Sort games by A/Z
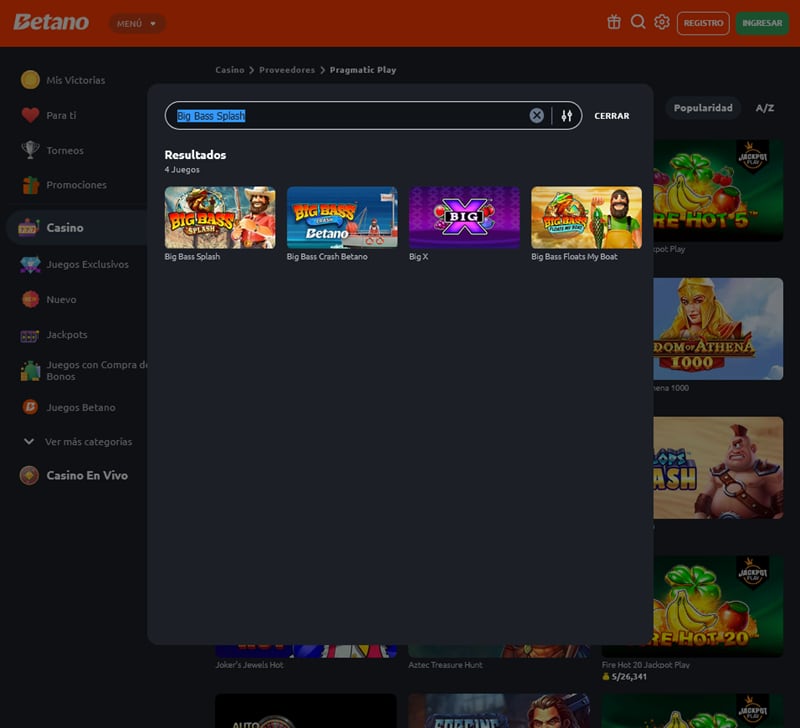This screenshot has height=728, width=800. click(764, 108)
